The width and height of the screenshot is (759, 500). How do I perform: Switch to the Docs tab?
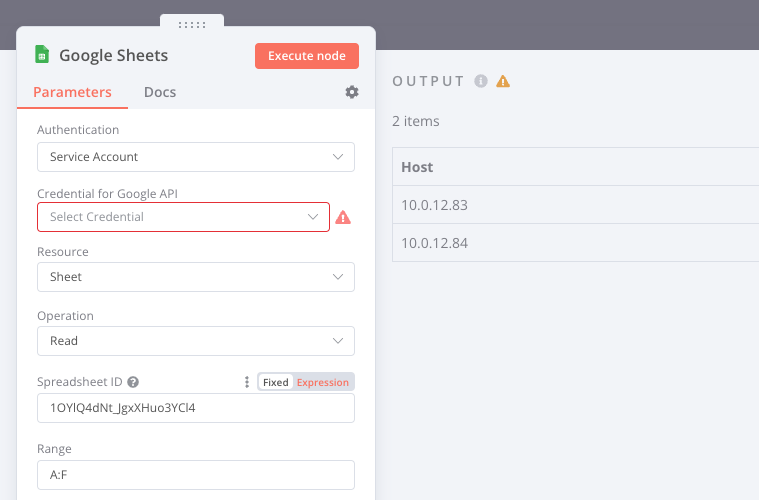click(x=160, y=92)
